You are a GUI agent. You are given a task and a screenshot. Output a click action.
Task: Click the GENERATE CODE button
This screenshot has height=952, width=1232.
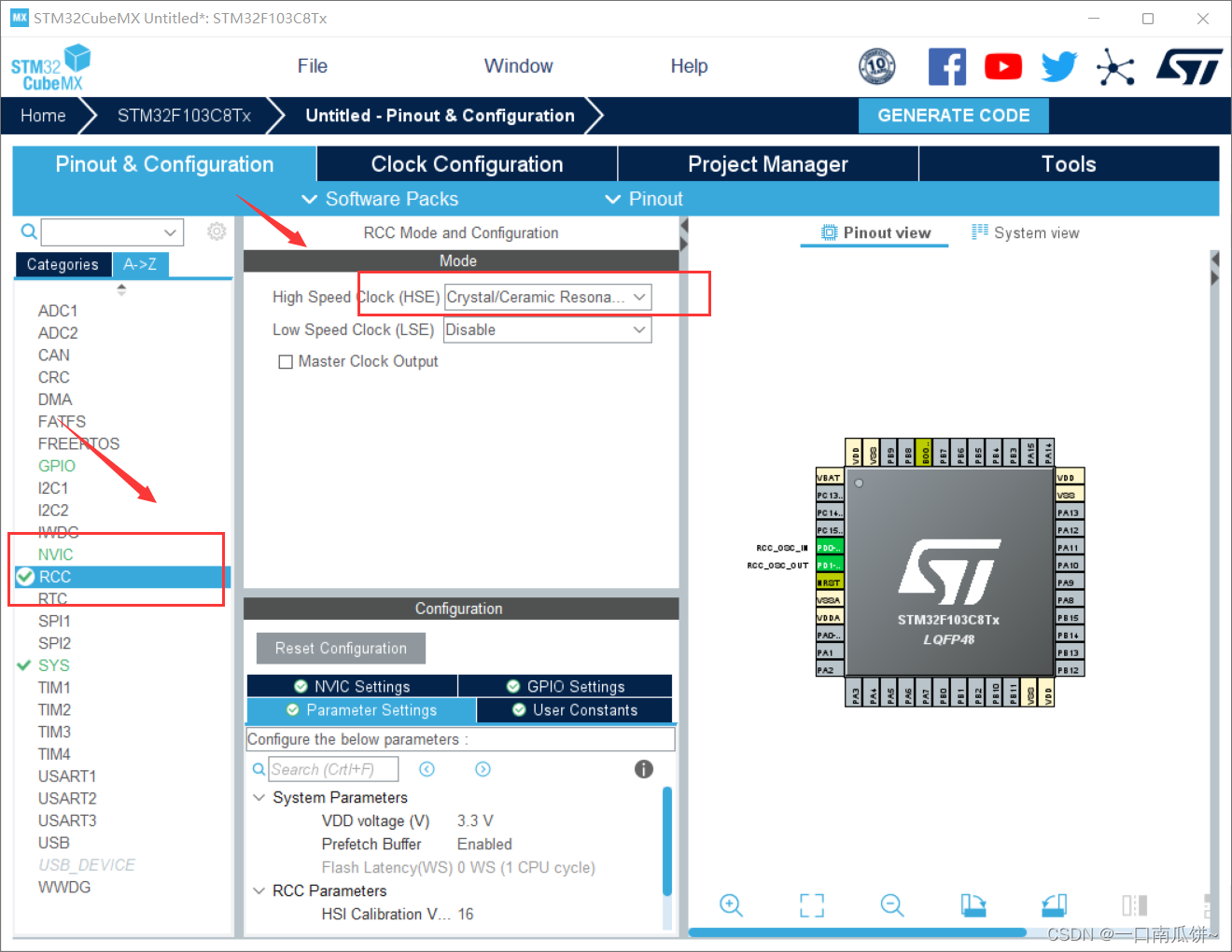click(954, 116)
